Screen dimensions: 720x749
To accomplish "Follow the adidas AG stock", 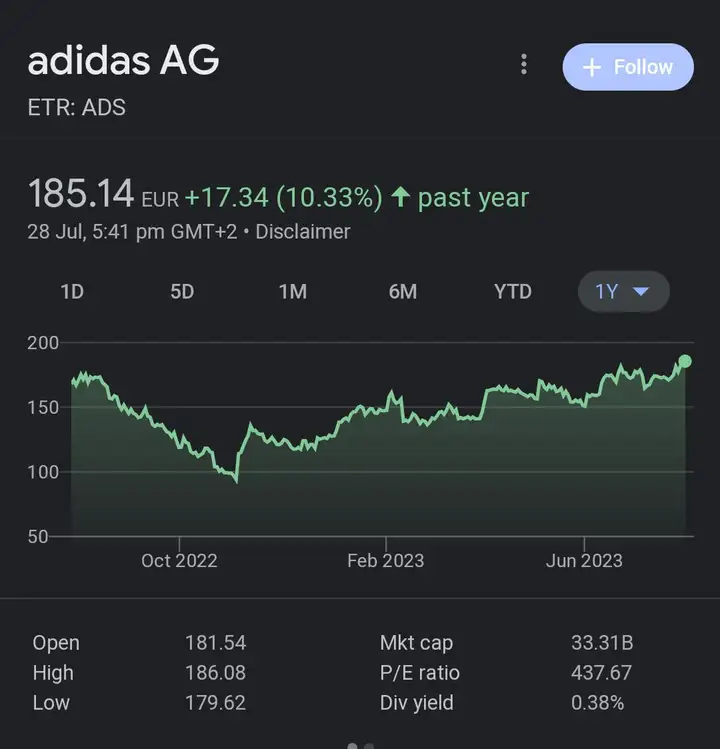I will click(628, 67).
